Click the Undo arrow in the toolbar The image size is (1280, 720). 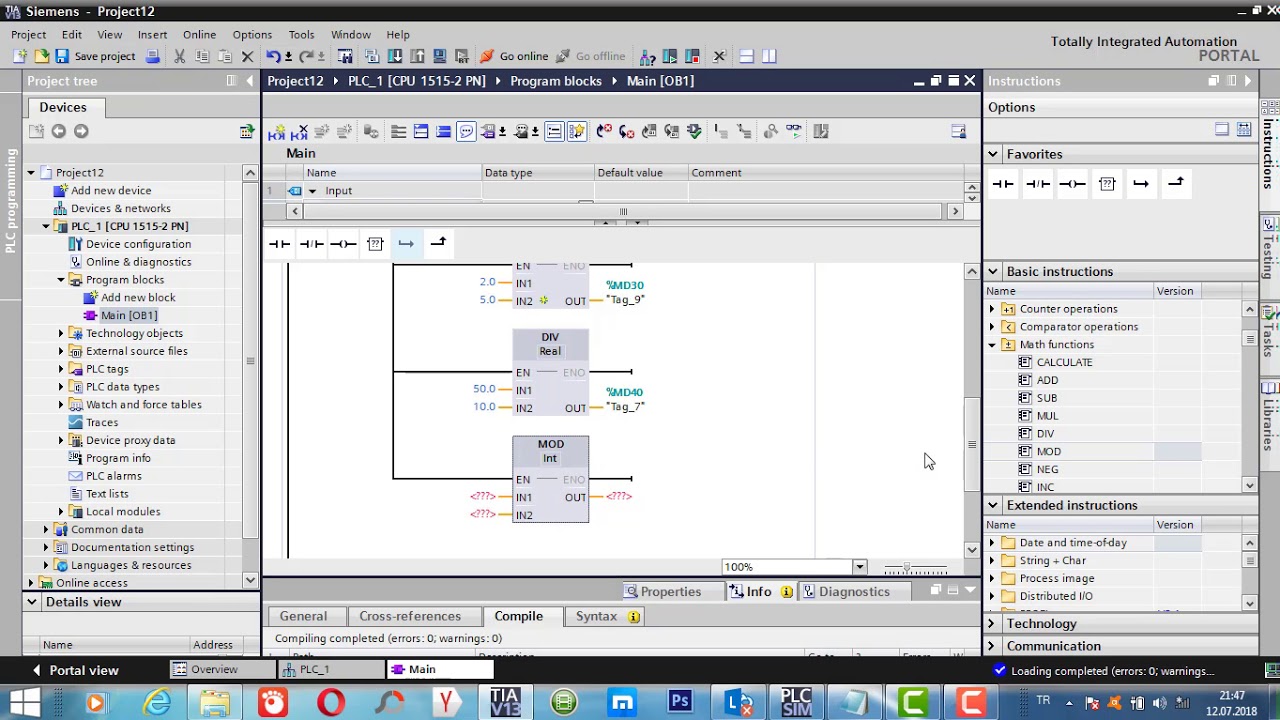tap(272, 56)
